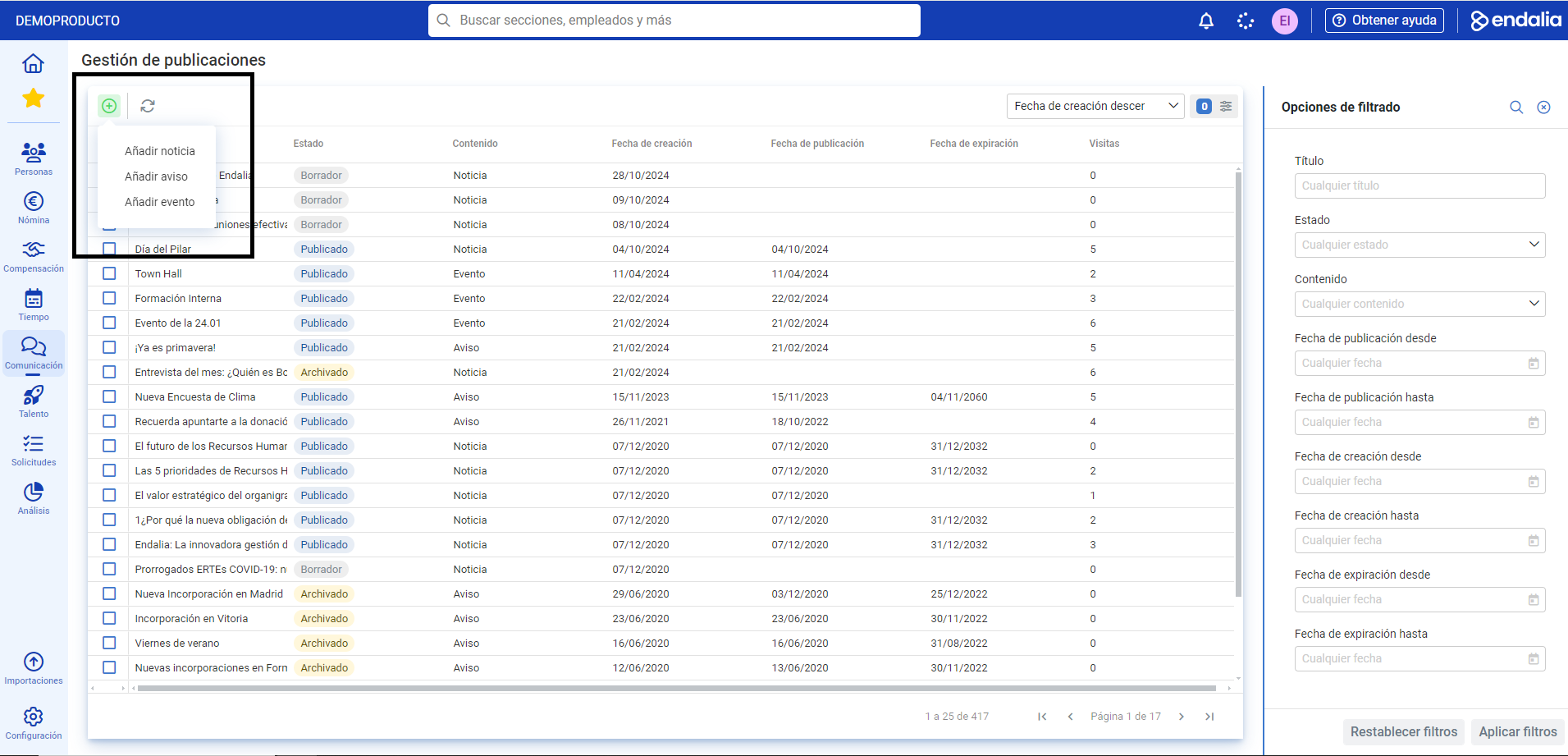Click the endalia logo
The image size is (1568, 756).
(1515, 21)
